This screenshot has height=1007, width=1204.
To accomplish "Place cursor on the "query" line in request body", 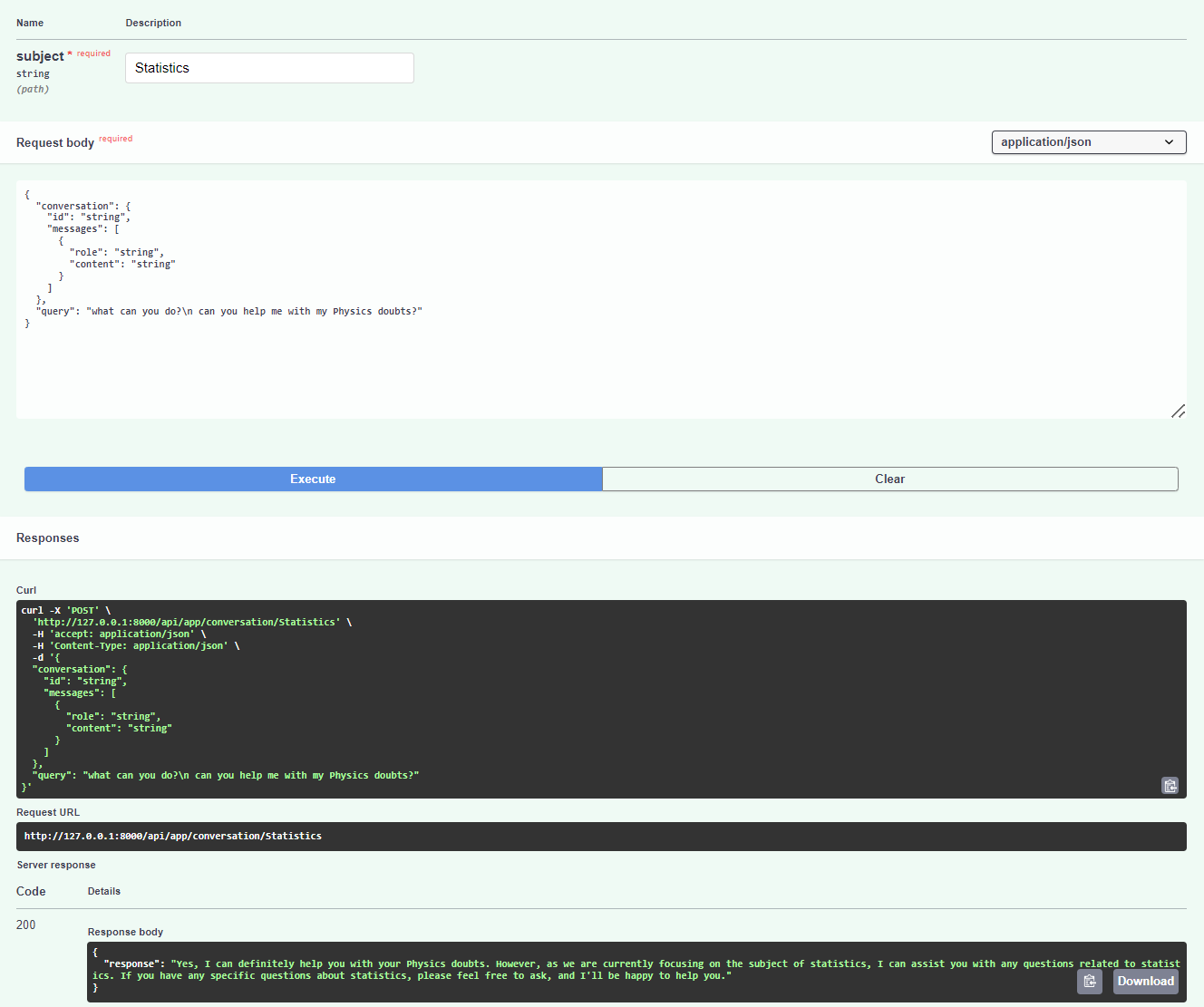I will point(229,312).
